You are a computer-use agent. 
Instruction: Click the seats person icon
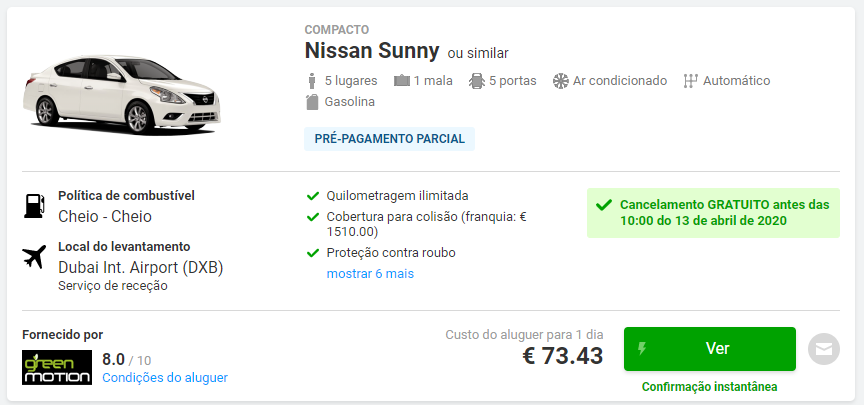point(312,81)
